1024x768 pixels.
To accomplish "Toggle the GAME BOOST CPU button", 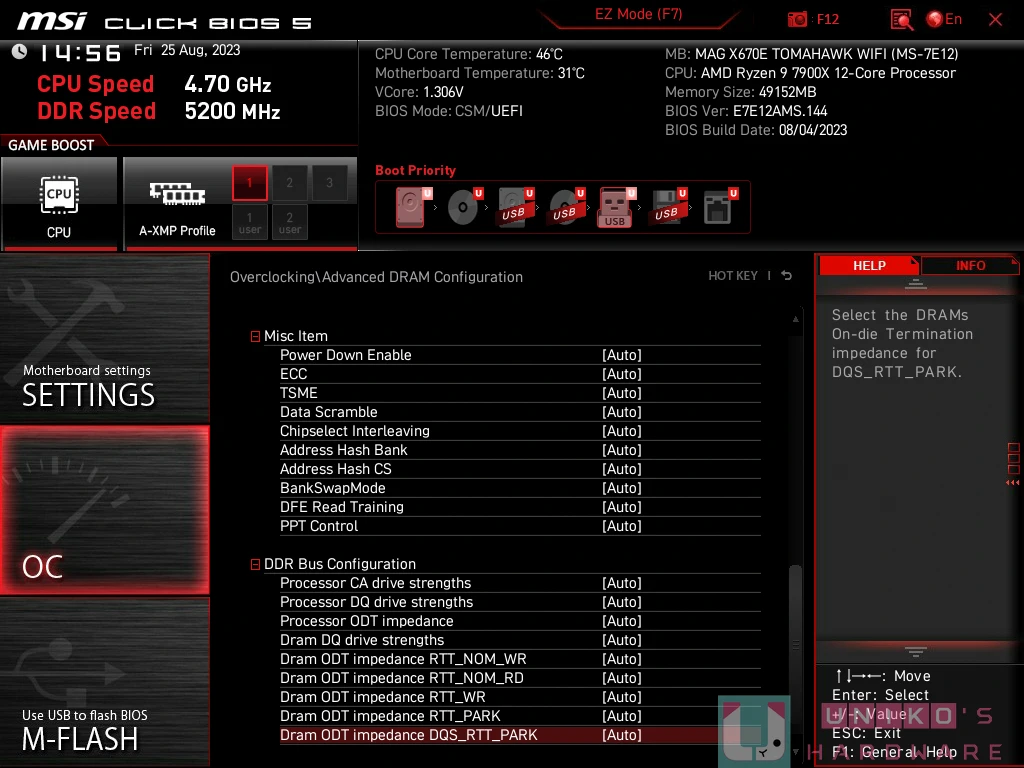I will (59, 204).
